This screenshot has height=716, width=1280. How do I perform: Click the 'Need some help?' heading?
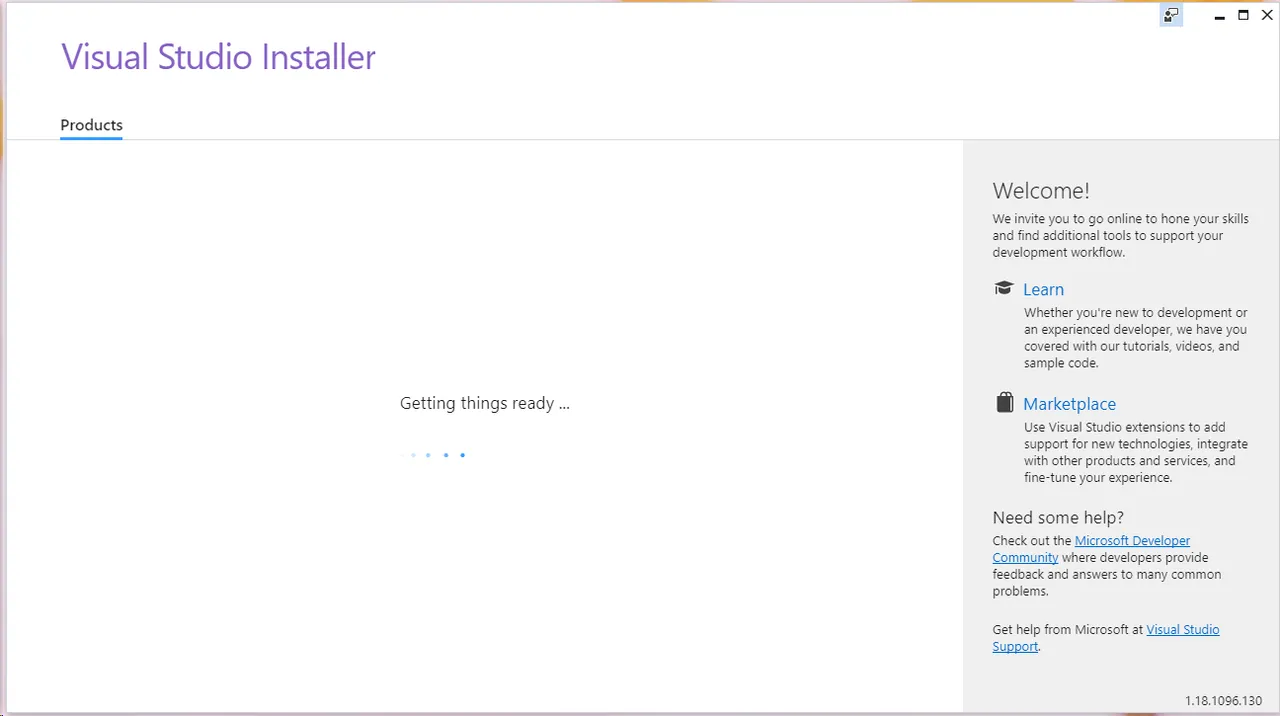[x=1058, y=517]
